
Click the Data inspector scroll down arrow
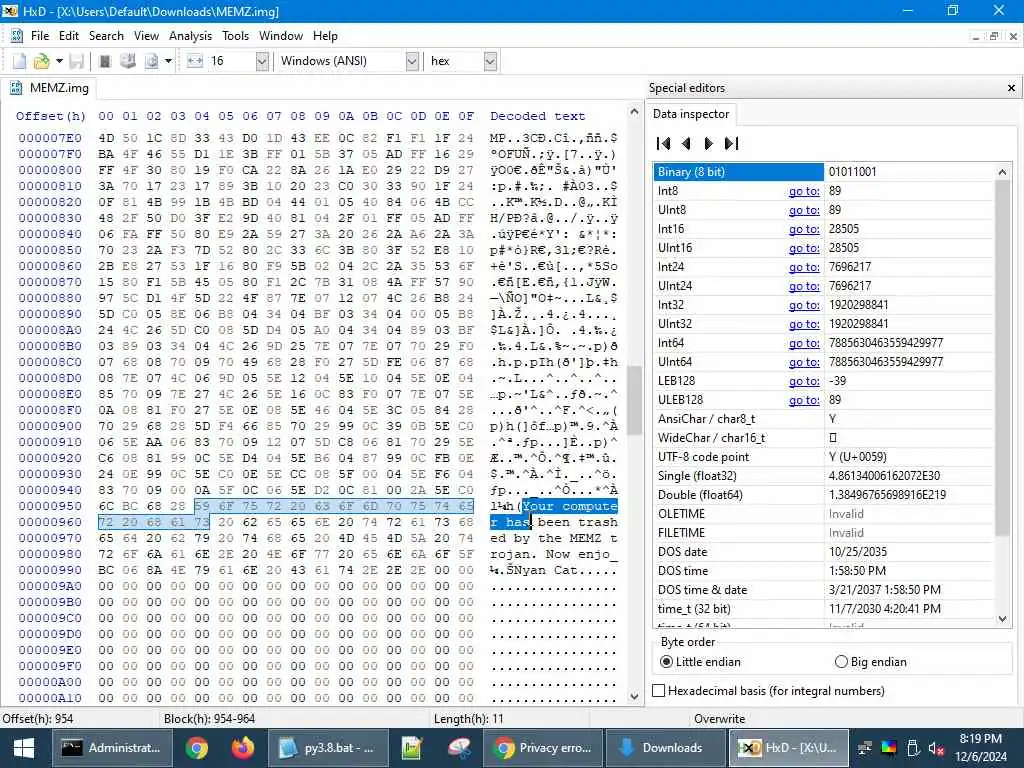tap(1002, 618)
